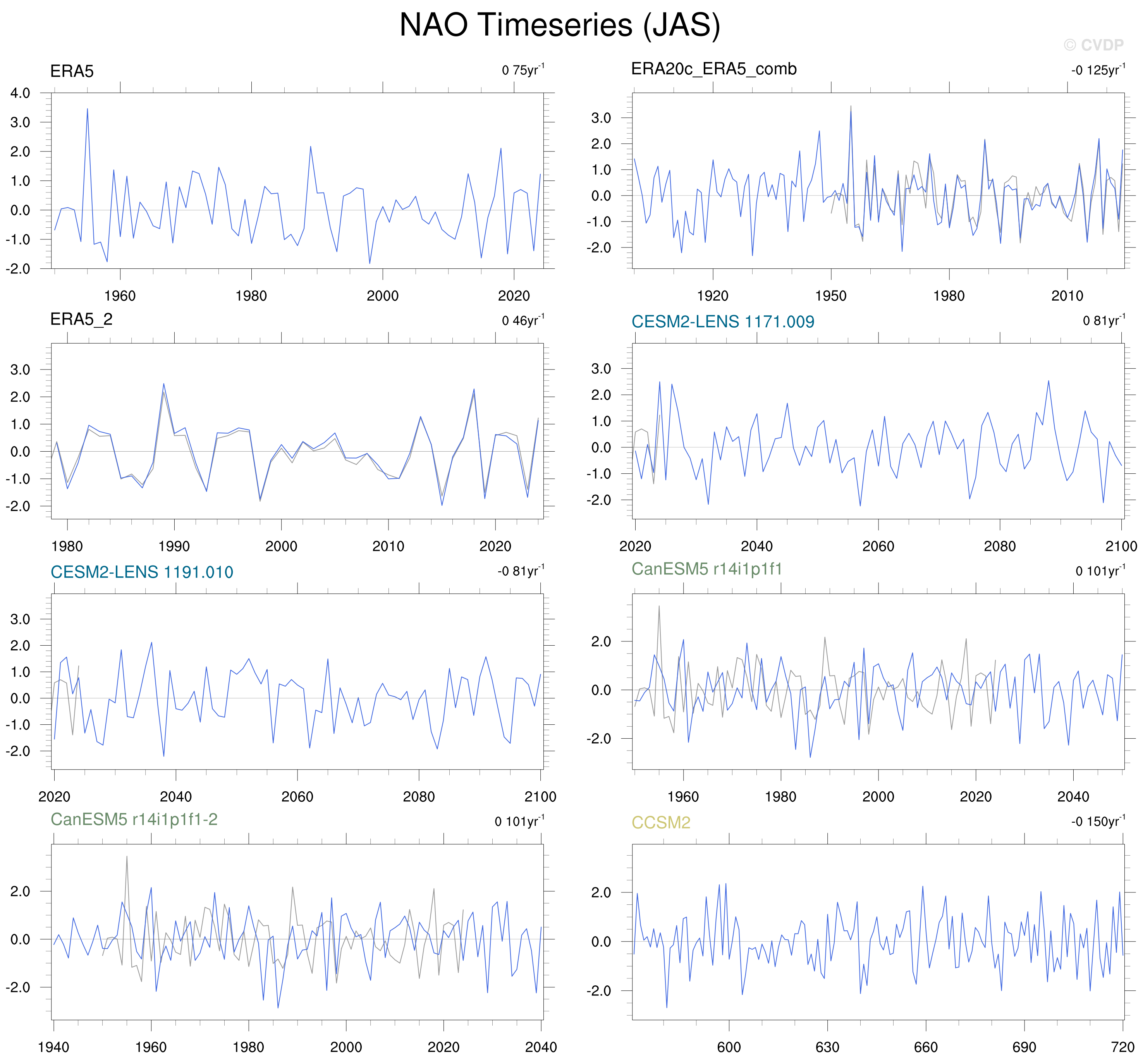Click the ERA5 panel title
This screenshot has height=1064, width=1143.
[72, 71]
